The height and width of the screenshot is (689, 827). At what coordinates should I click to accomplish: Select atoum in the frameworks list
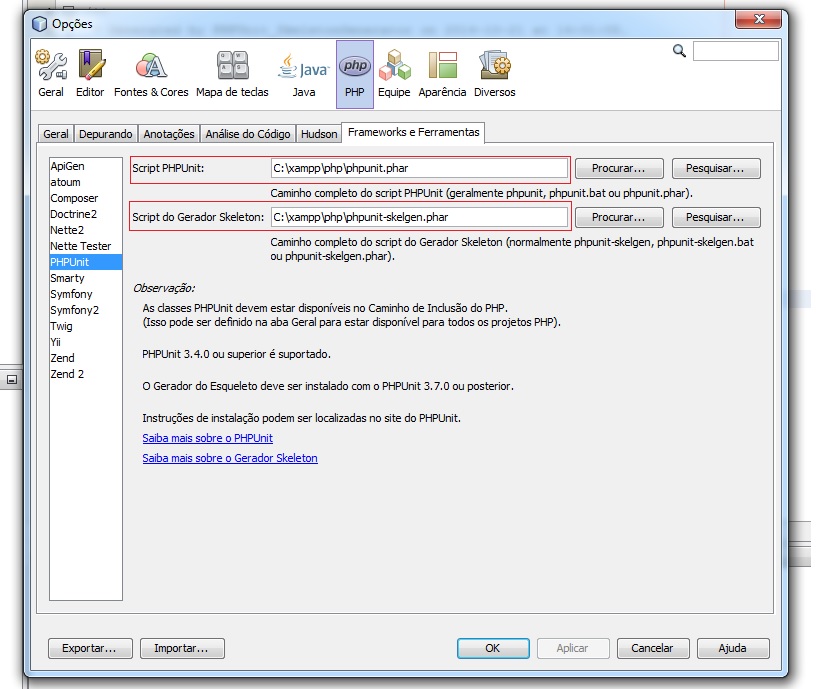tap(85, 182)
